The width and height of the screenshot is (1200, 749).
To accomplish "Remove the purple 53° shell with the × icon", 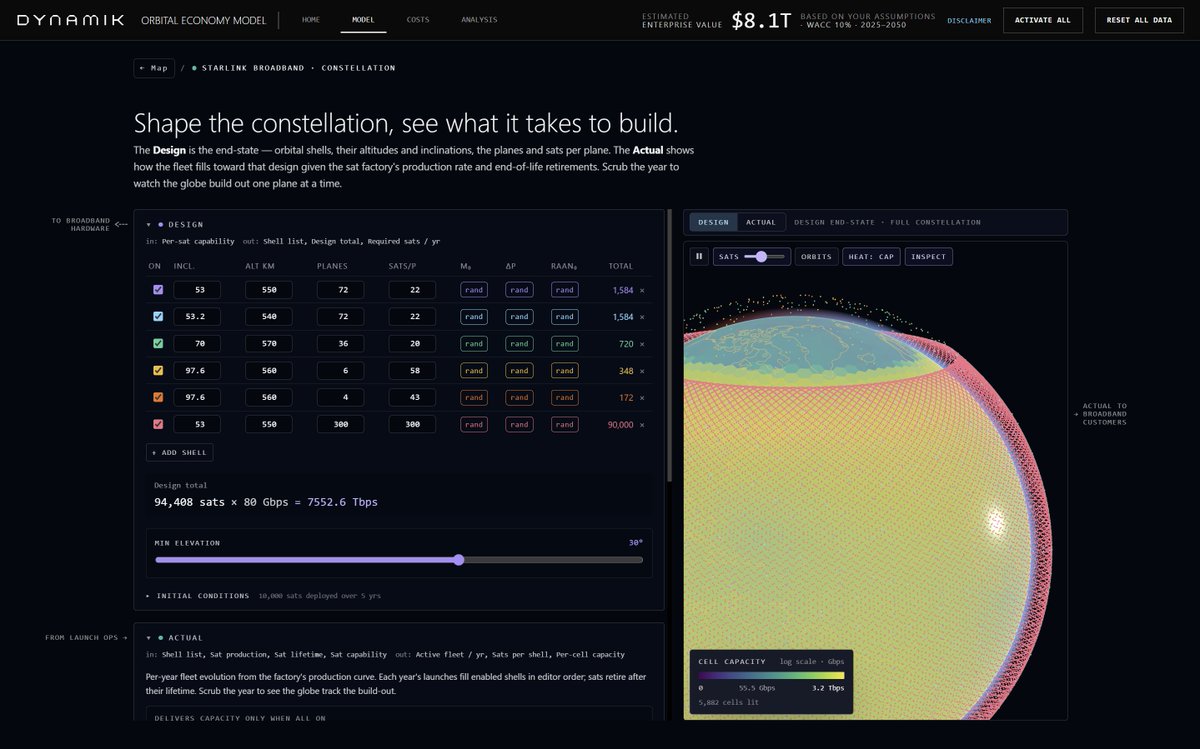I will pos(642,290).
